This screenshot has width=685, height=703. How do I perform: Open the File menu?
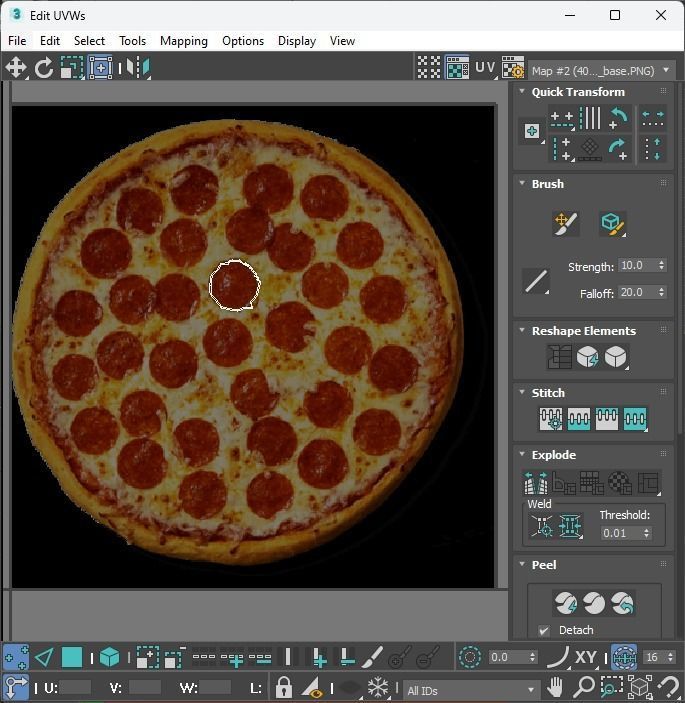(x=17, y=41)
